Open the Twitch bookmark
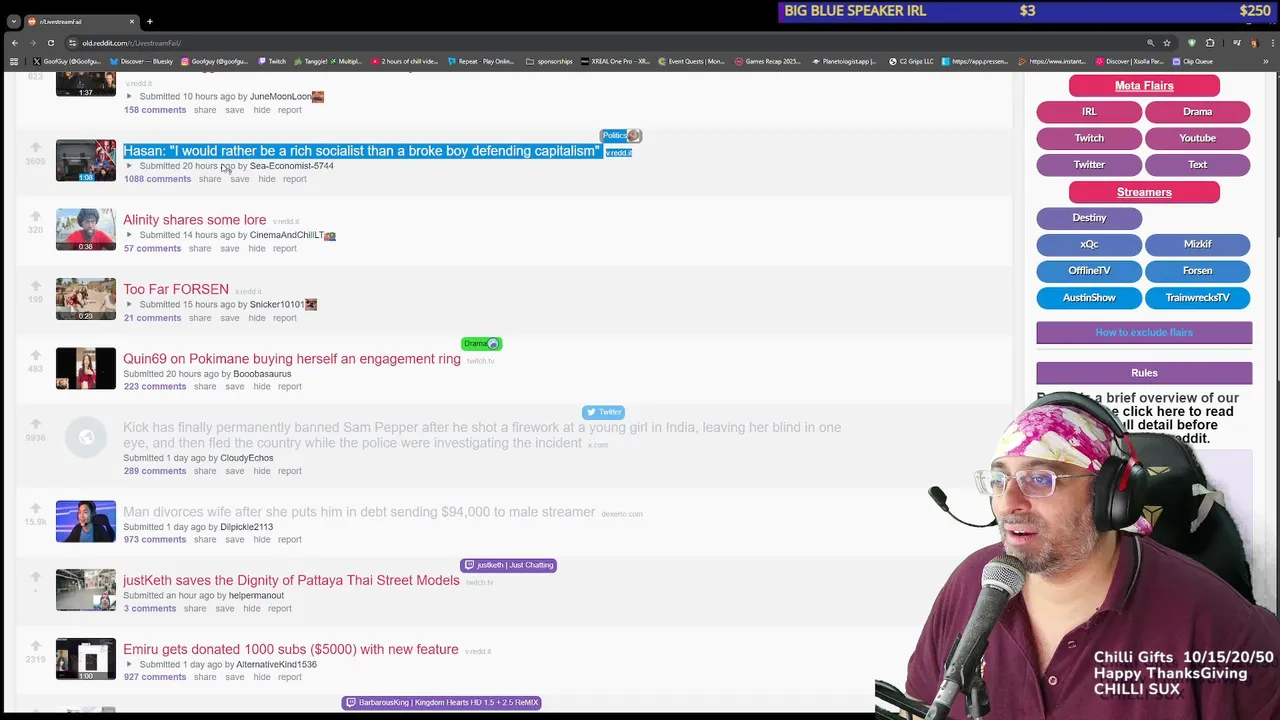Image resolution: width=1280 pixels, height=720 pixels. (x=272, y=61)
